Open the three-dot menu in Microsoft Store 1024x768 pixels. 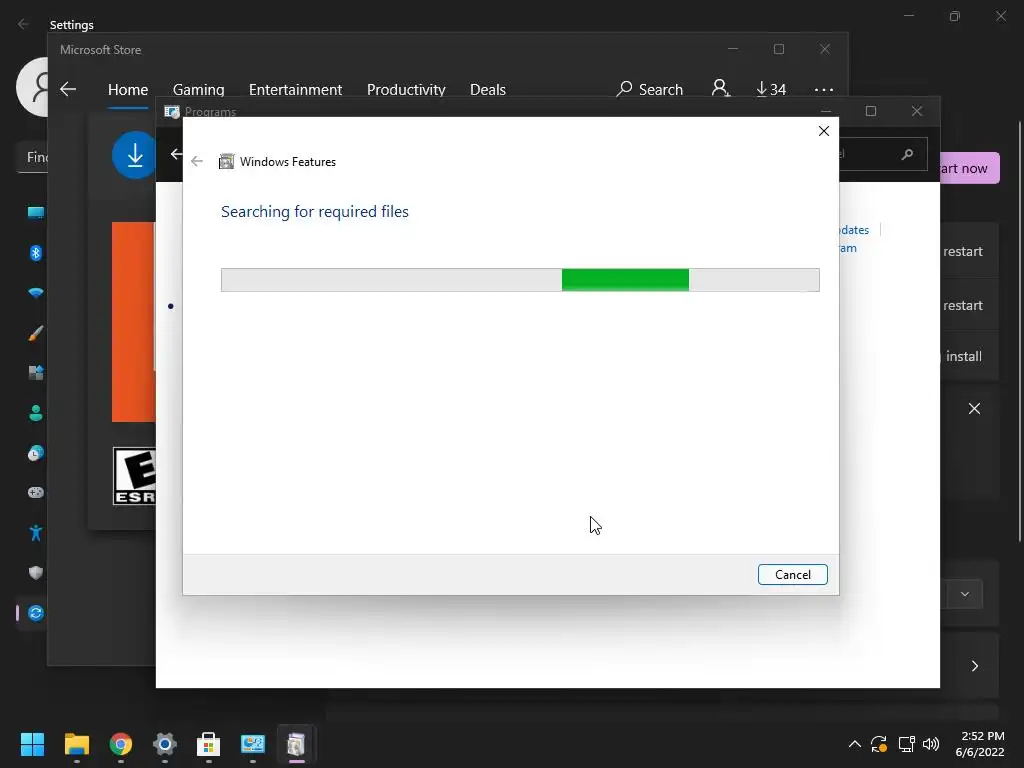point(824,89)
